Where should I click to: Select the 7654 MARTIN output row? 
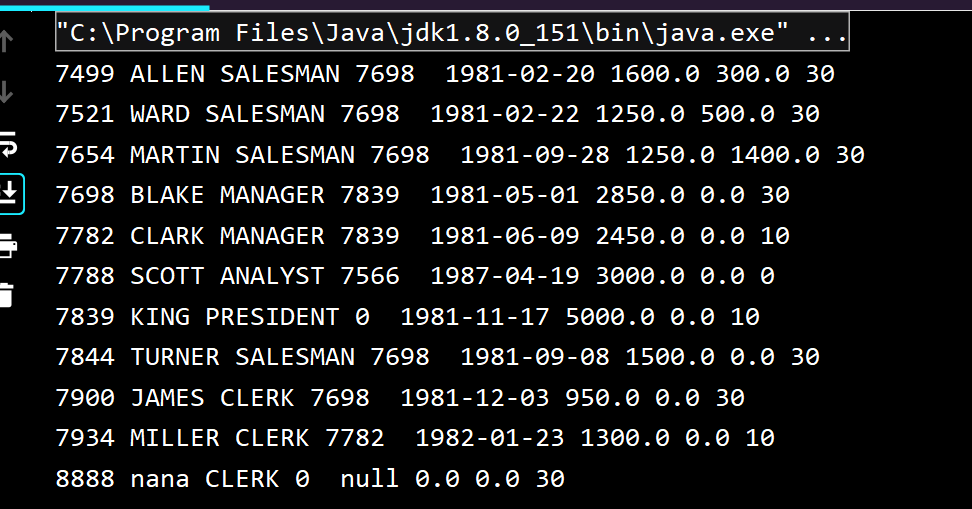click(460, 155)
